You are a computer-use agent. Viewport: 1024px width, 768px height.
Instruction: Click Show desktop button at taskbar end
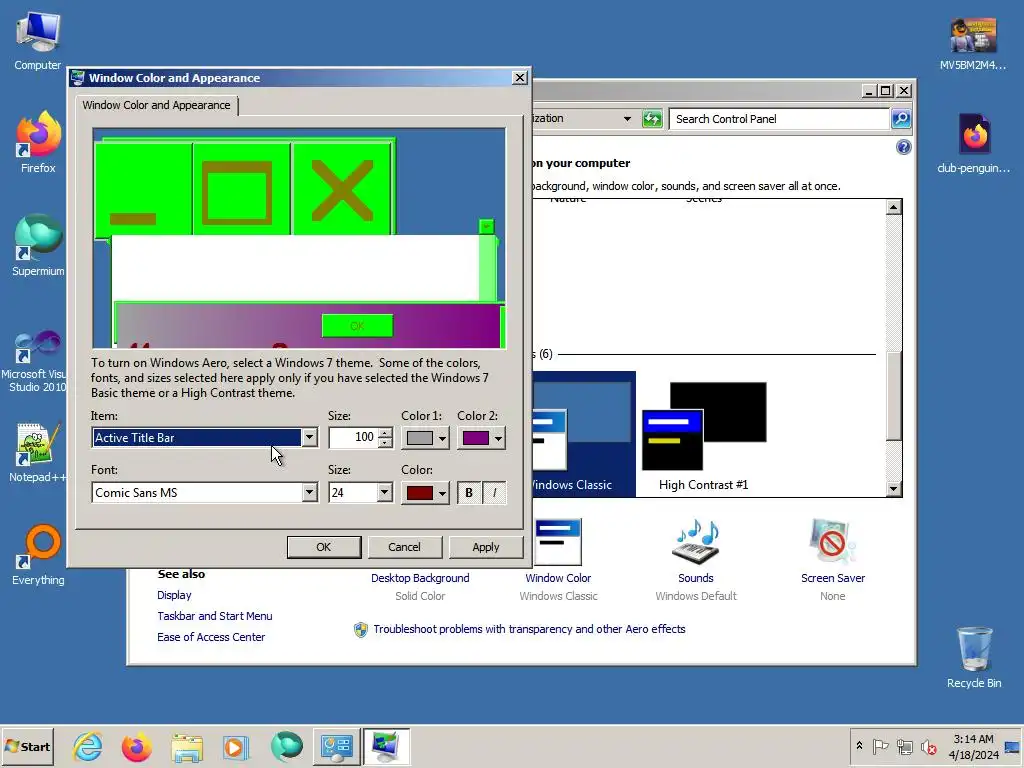(x=1012, y=746)
